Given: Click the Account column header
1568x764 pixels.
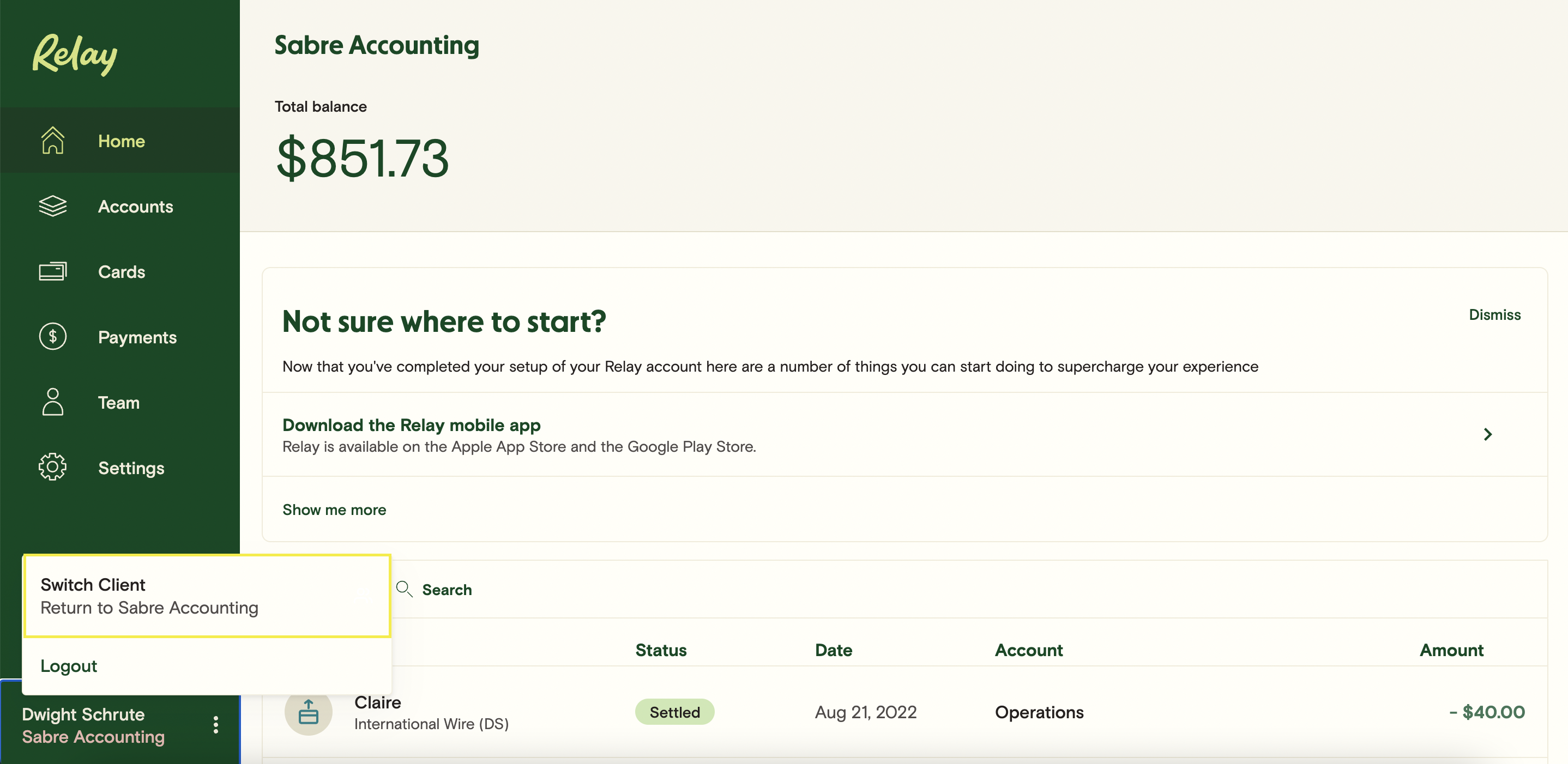Looking at the screenshot, I should (1029, 650).
